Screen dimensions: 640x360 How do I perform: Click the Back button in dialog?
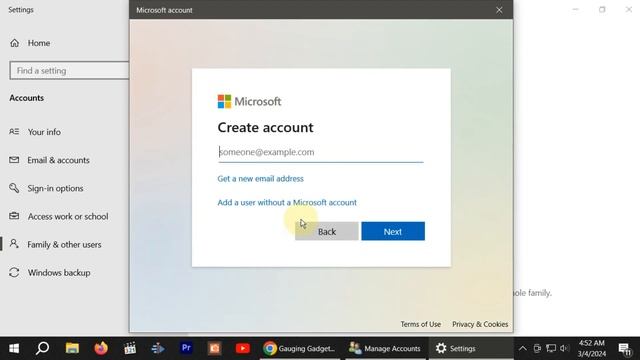tap(327, 231)
